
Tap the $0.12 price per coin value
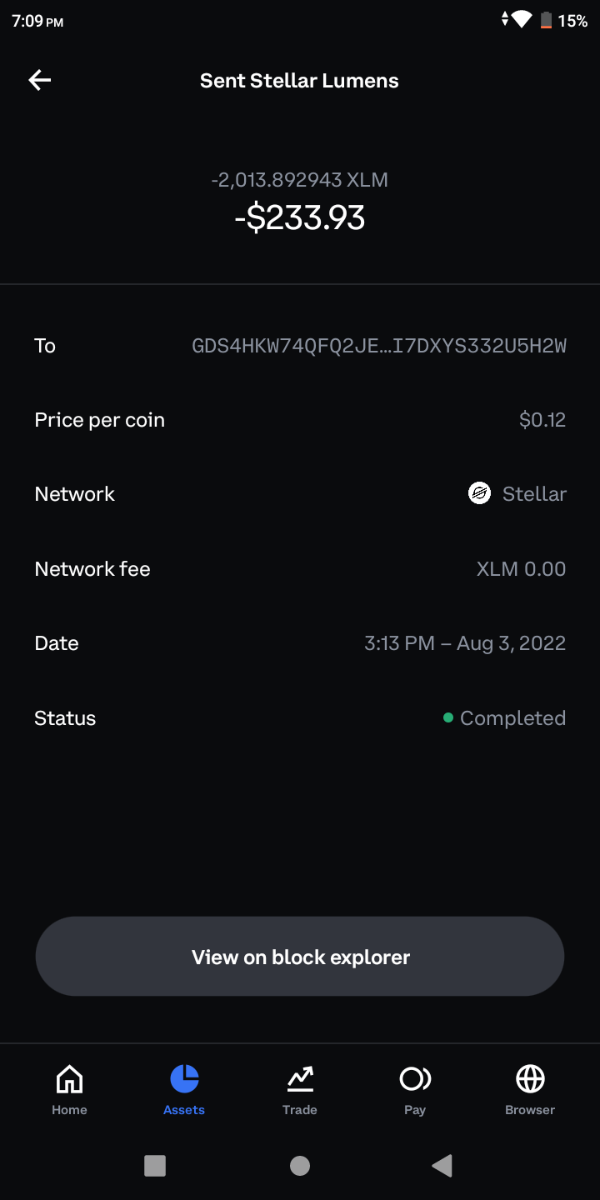point(542,420)
